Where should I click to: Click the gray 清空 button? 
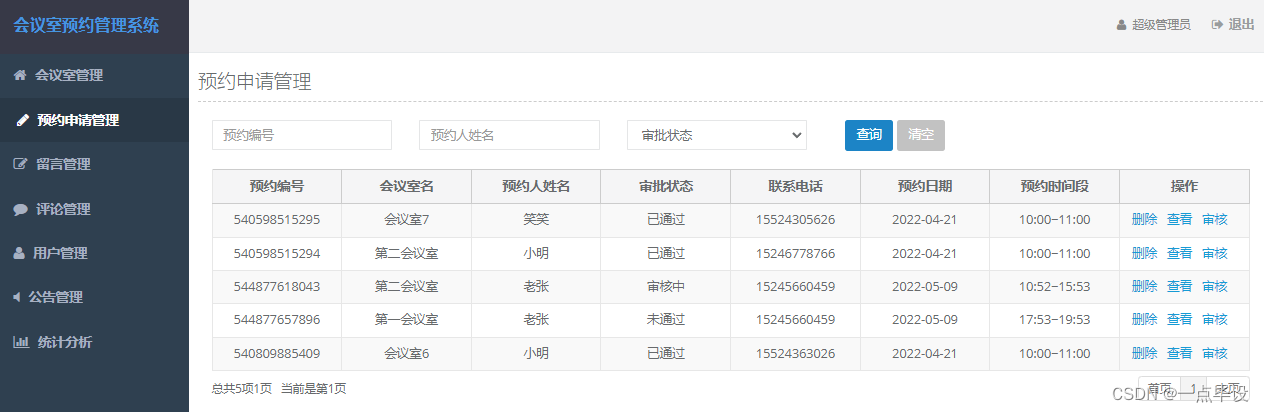pyautogui.click(x=921, y=135)
